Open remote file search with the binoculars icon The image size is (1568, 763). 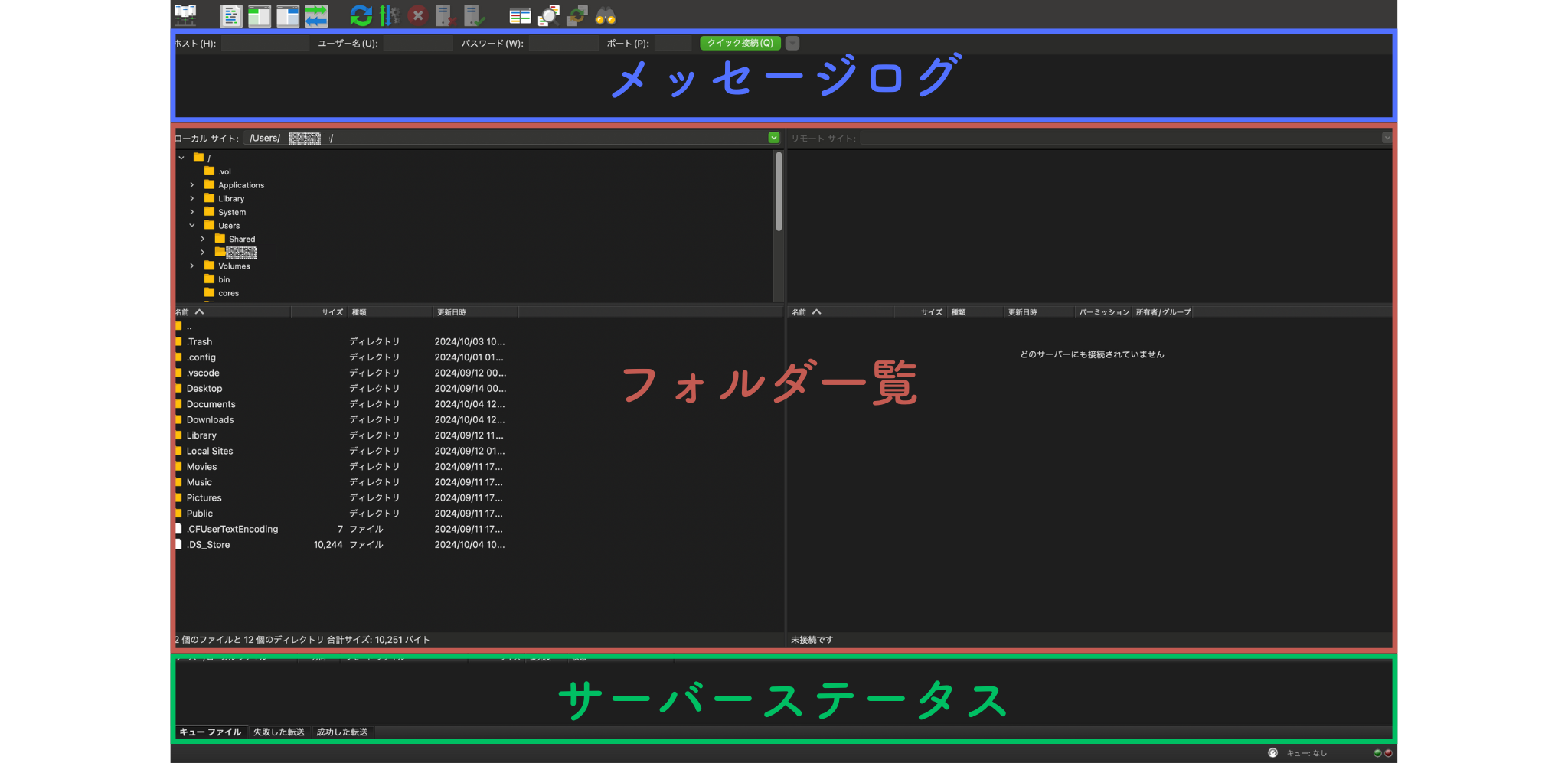tap(604, 15)
